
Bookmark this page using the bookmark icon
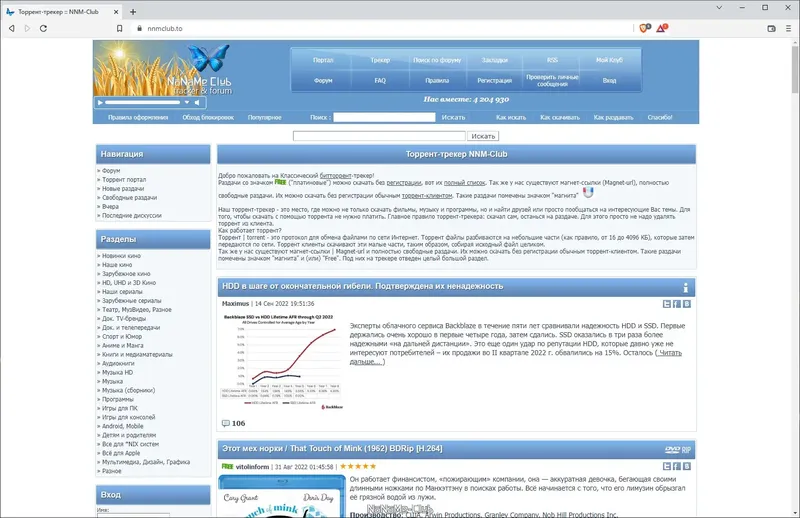[119, 29]
